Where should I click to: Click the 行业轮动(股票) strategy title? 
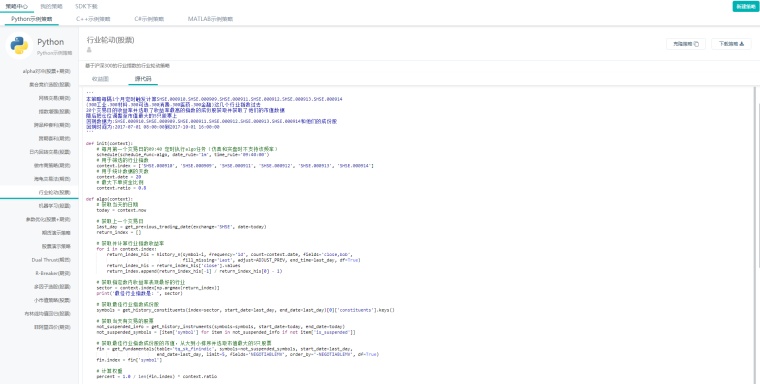coord(111,40)
